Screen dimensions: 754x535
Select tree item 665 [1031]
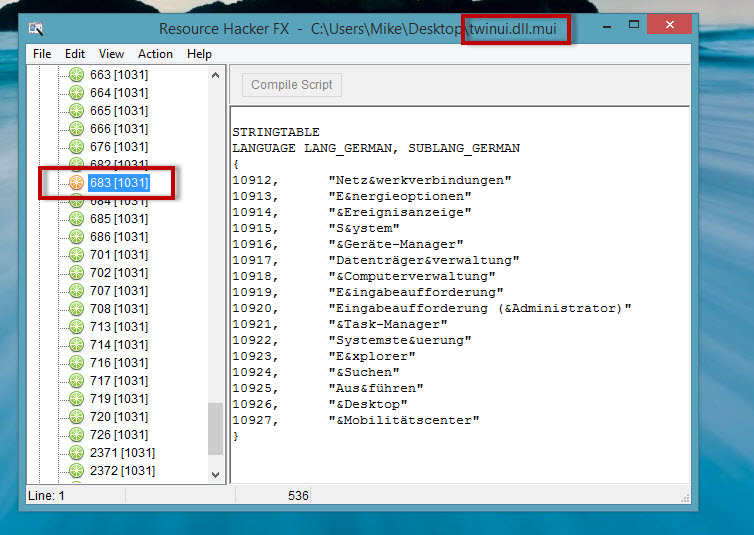point(119,111)
